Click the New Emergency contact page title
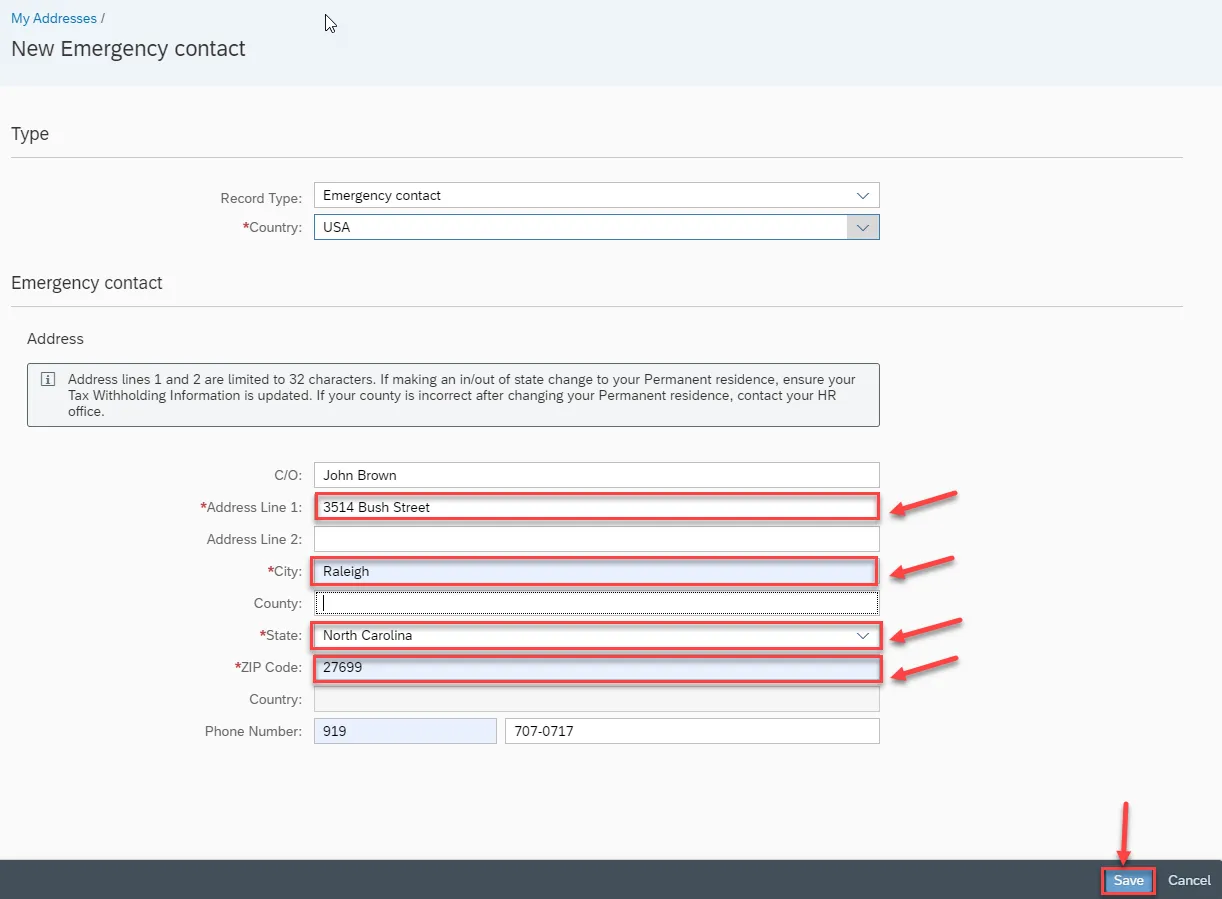Screen dimensions: 1222x899 [x=128, y=49]
